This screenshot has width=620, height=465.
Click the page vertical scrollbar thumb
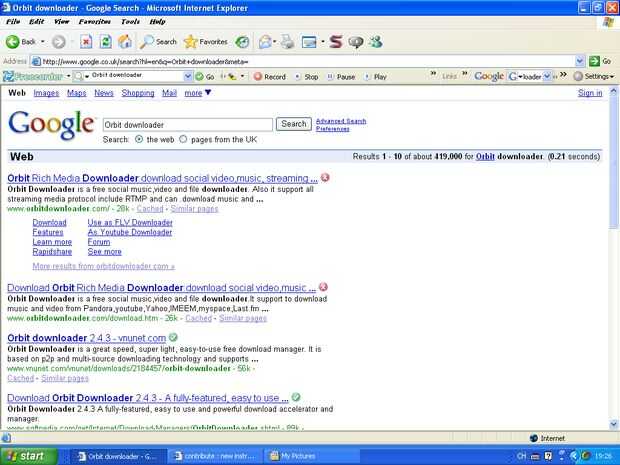point(613,163)
